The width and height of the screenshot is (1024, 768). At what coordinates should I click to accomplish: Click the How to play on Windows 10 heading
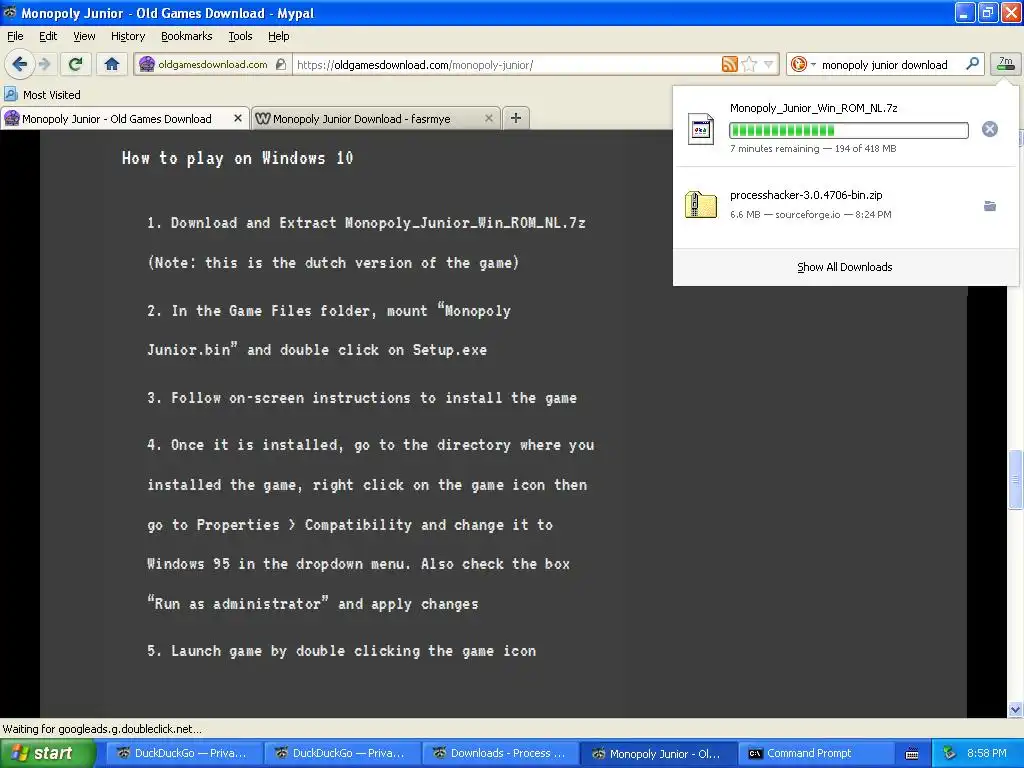[237, 158]
